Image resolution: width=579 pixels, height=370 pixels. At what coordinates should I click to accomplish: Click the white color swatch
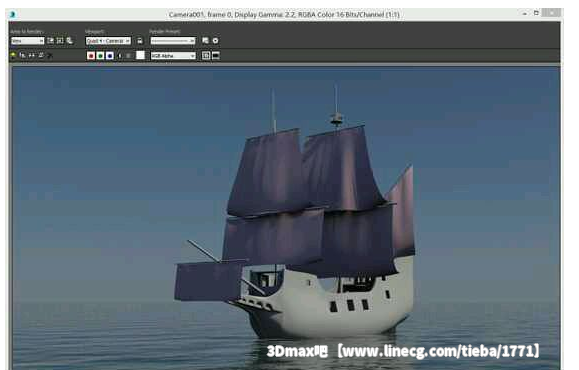coord(140,55)
